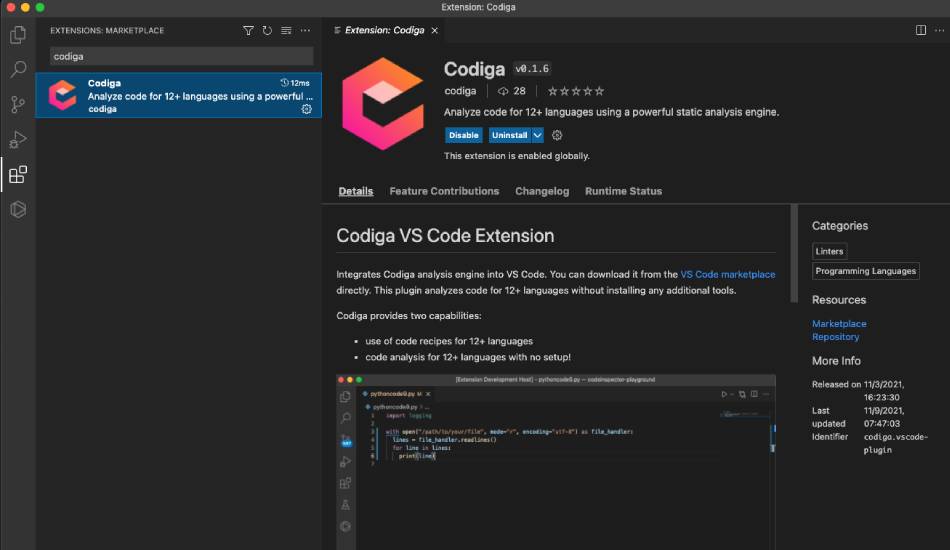Filter extensions with the funnel icon
Viewport: 950px width, 550px height.
(248, 30)
